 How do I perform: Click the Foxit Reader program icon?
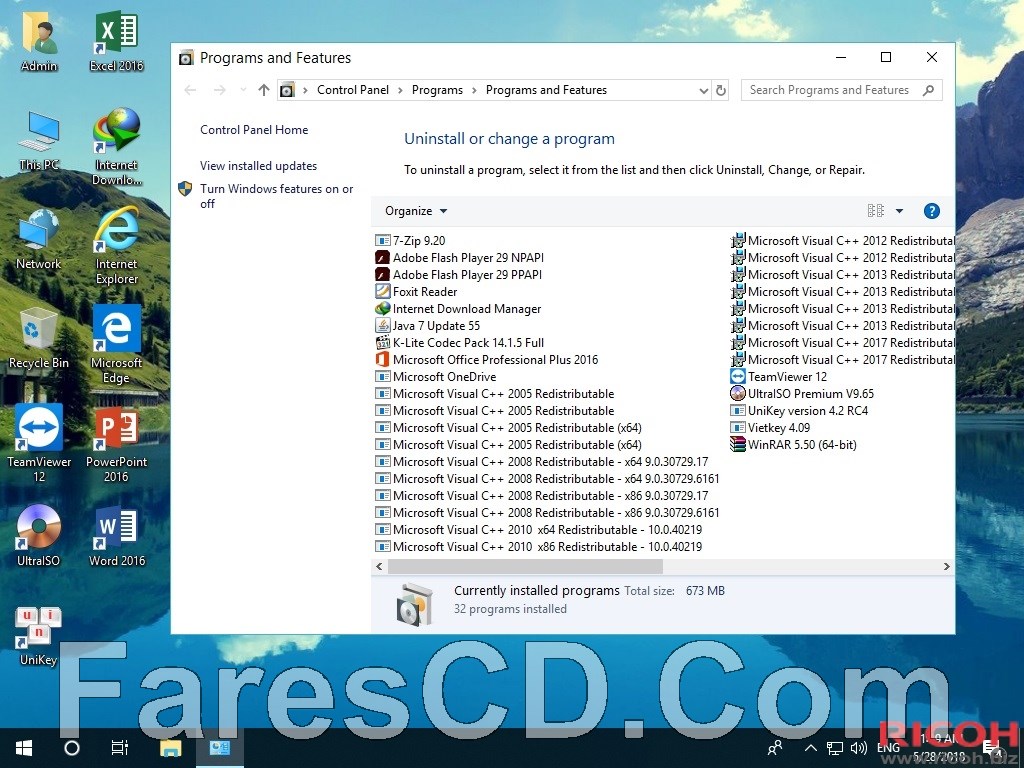[x=383, y=292]
